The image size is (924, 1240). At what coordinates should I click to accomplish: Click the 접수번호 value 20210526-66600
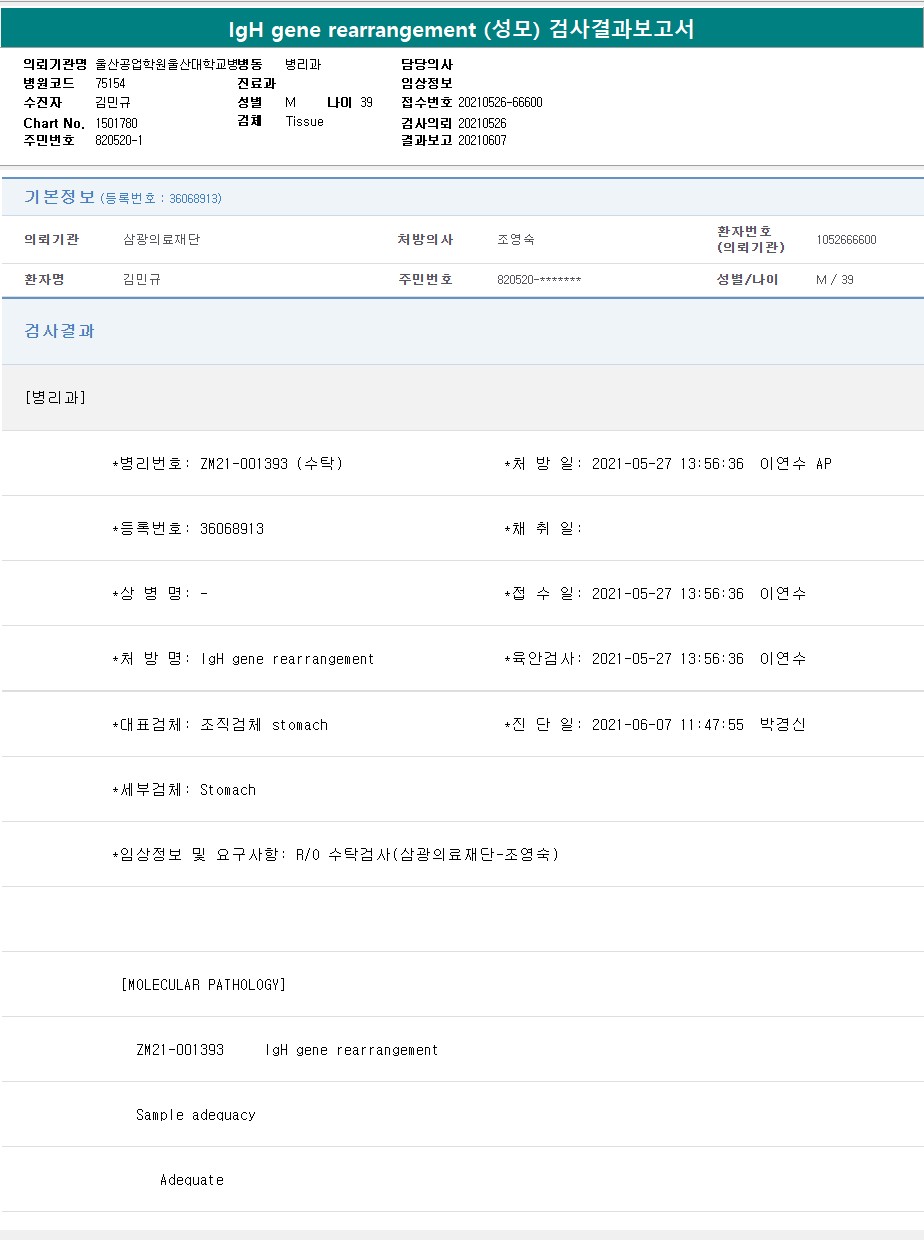point(500,103)
